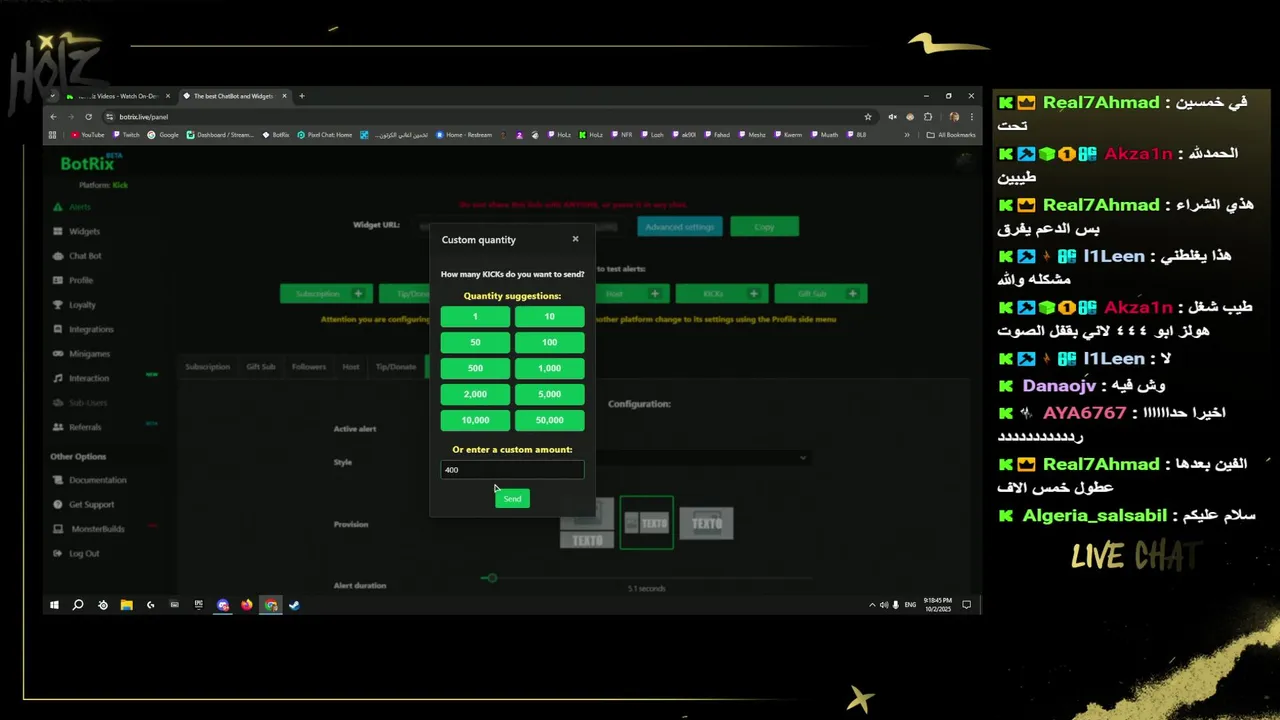Open the Widgets grid icon in the sidebar
Image resolution: width=1280 pixels, height=720 pixels.
[57, 231]
